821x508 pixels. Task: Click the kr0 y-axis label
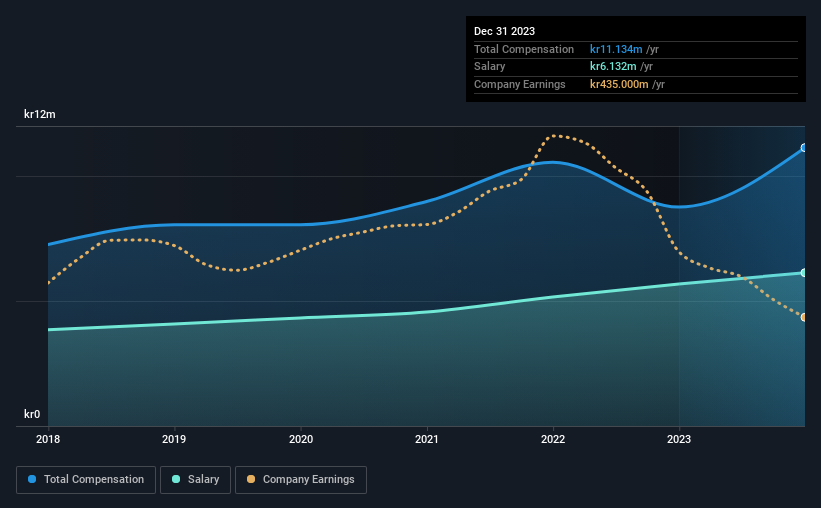(x=32, y=414)
